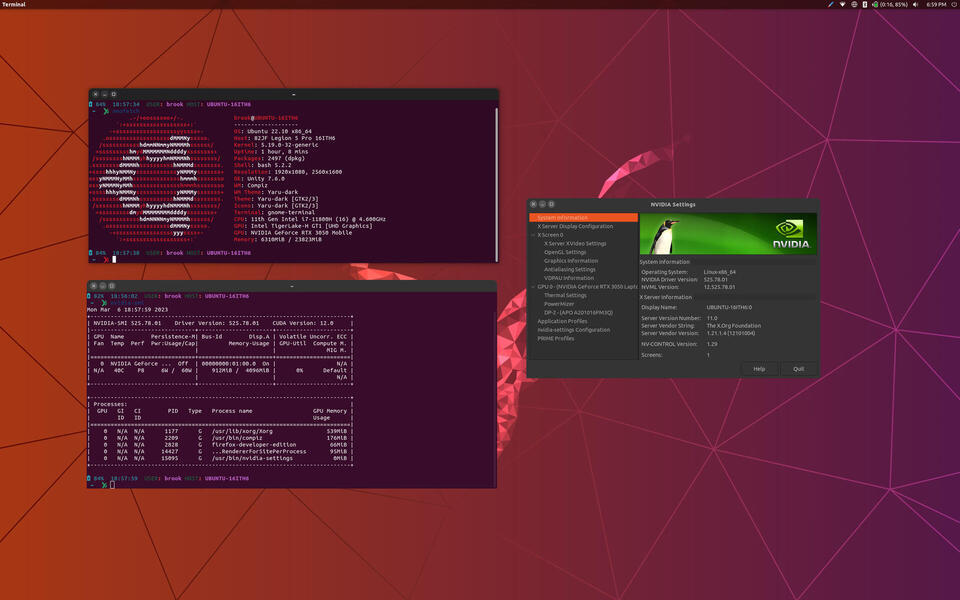The height and width of the screenshot is (600, 960).
Task: Click '1 hour, 8 mins' uptime text
Action: click(285, 151)
